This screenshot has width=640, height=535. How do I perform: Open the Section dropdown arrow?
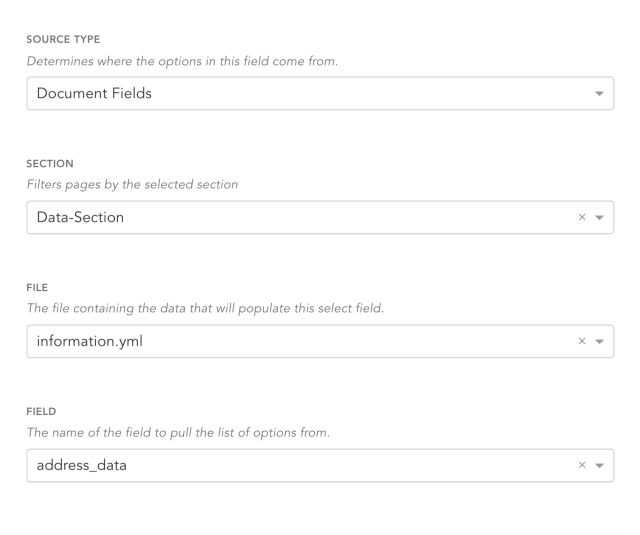[599, 218]
